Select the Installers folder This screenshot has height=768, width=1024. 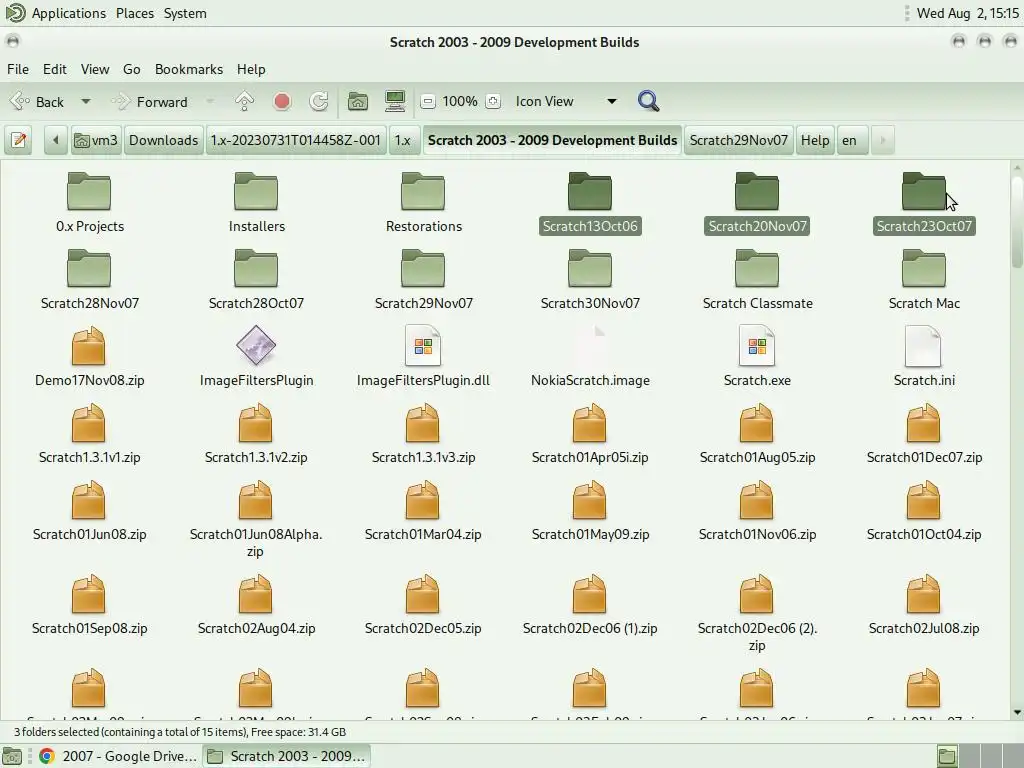257,202
